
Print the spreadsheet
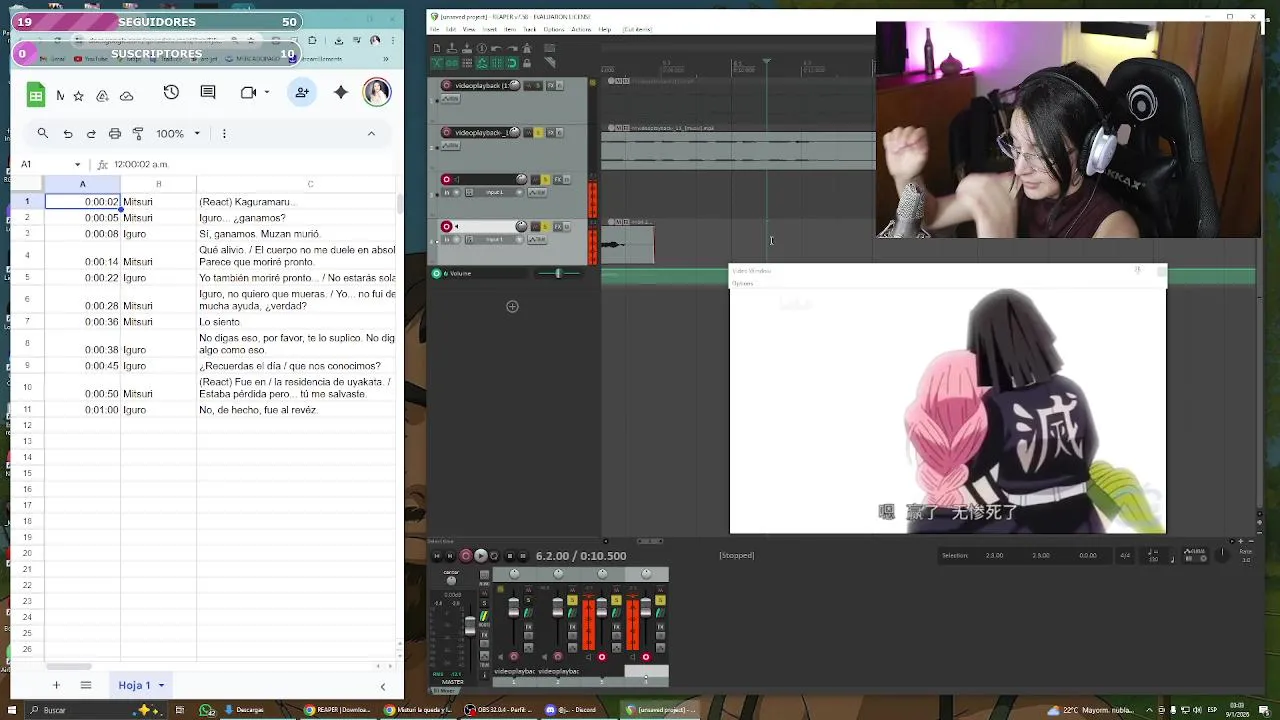coord(115,133)
